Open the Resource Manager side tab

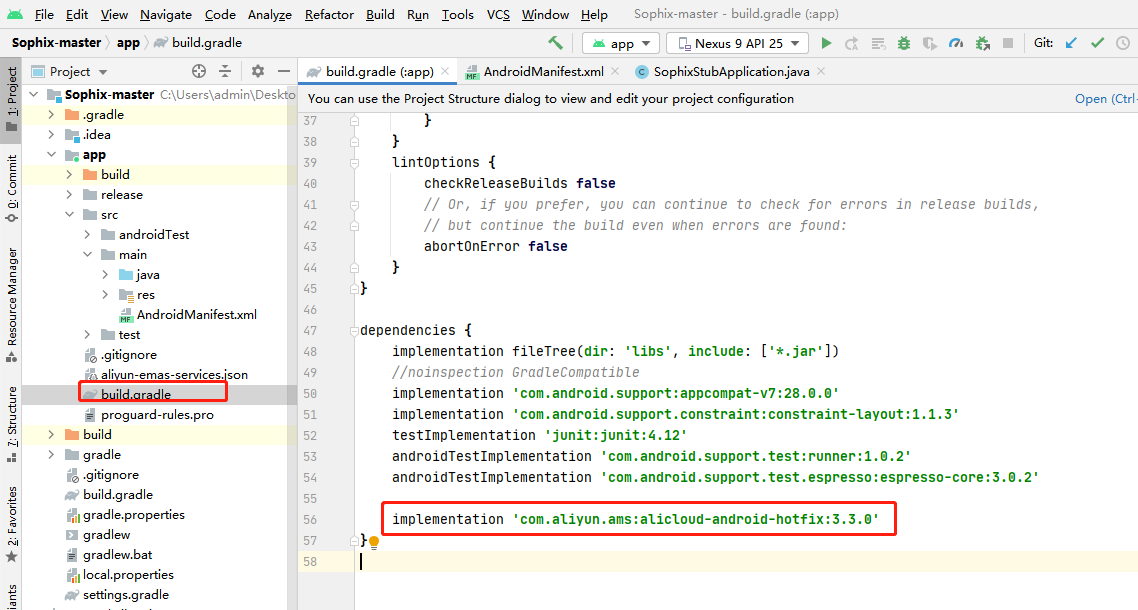click(11, 305)
